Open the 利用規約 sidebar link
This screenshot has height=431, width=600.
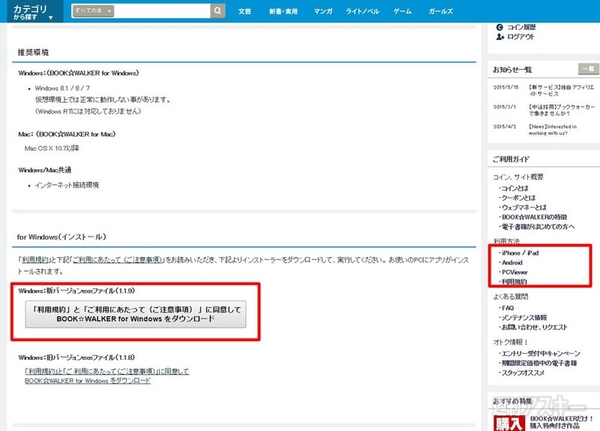click(x=514, y=282)
